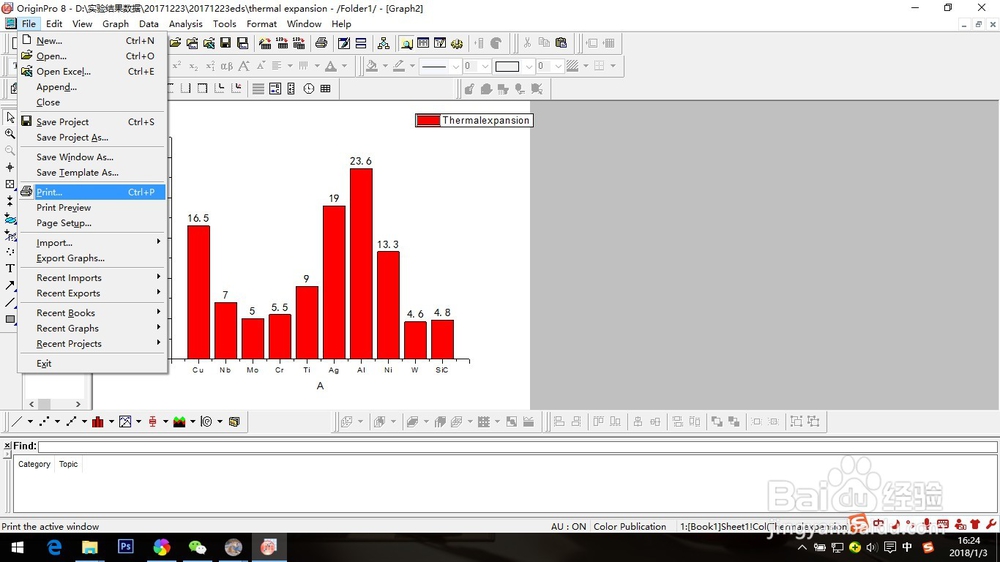The height and width of the screenshot is (562, 1000).
Task: Open the line style combo box
Action: (x=440, y=66)
